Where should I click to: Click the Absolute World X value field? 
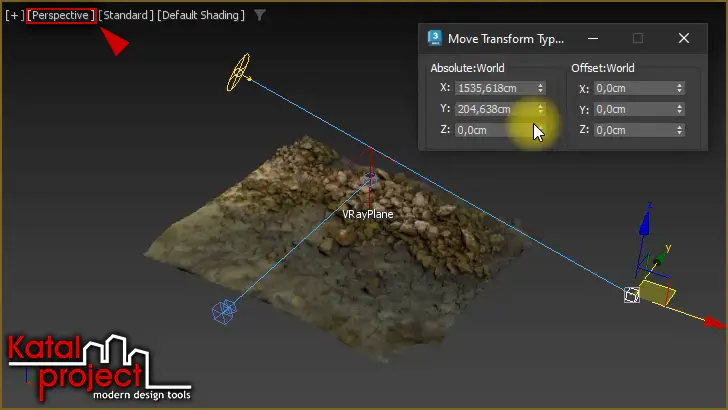click(x=495, y=88)
